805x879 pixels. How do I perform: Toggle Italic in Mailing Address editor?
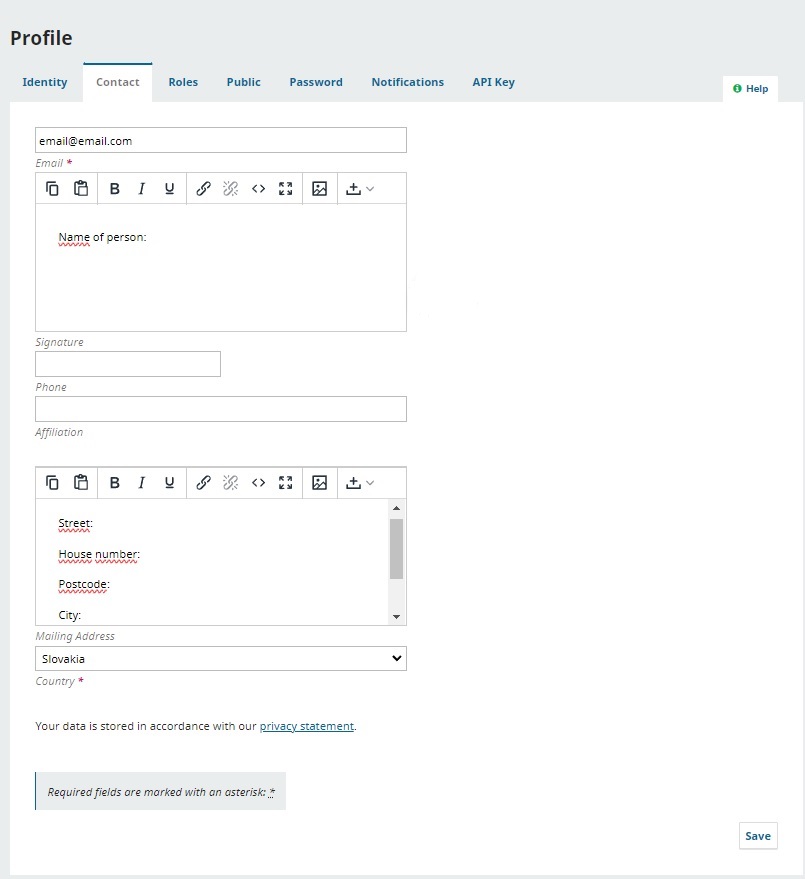click(x=142, y=483)
